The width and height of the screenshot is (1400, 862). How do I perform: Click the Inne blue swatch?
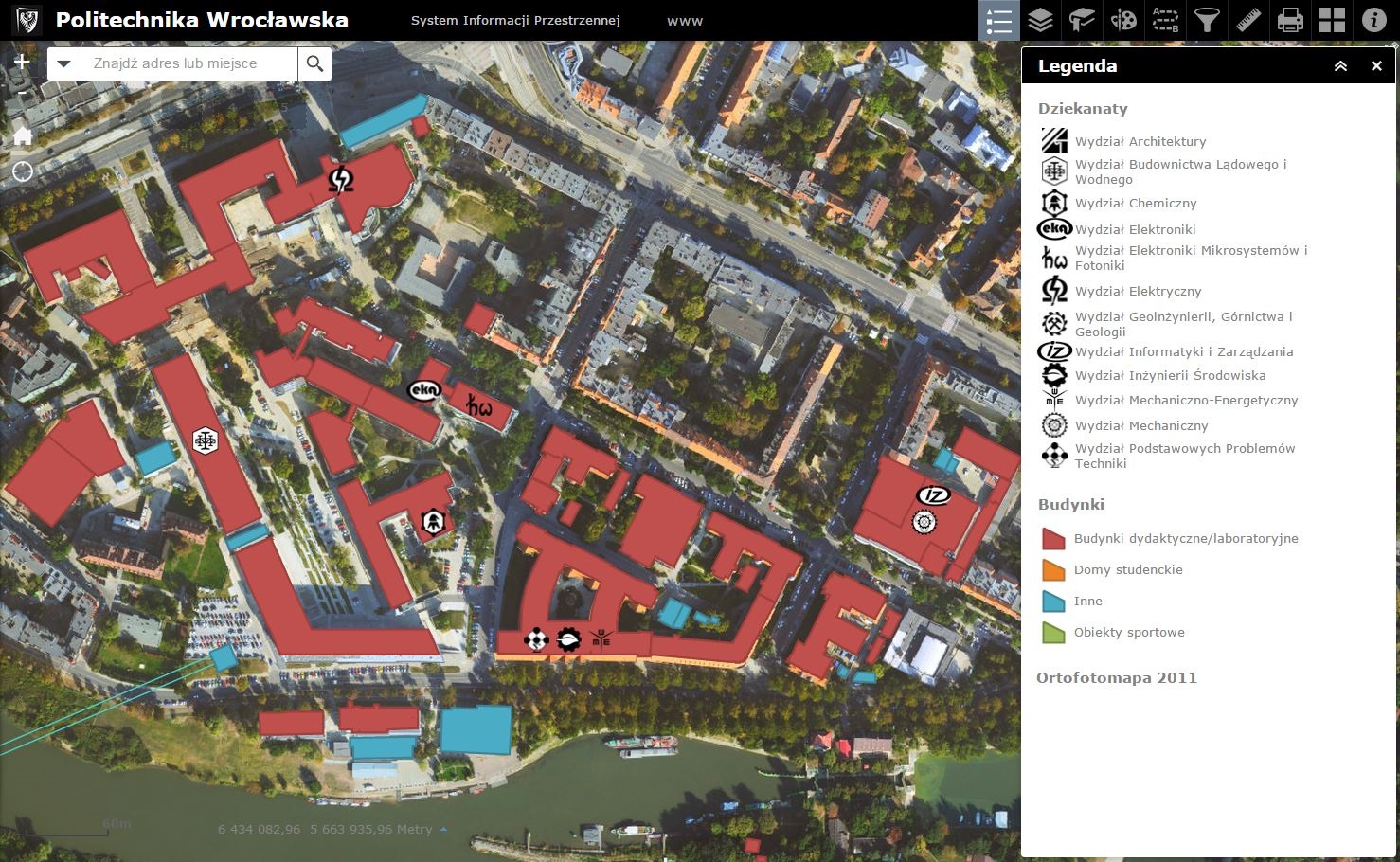pyautogui.click(x=1053, y=601)
